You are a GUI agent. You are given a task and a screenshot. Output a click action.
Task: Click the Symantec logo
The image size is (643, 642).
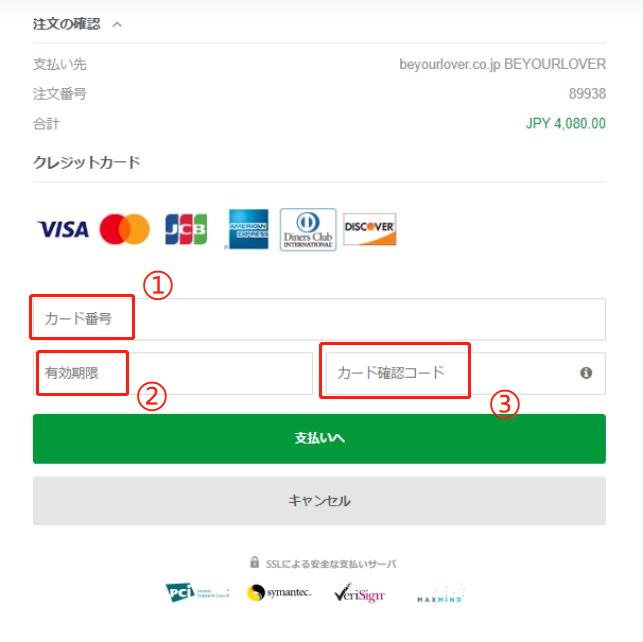[279, 592]
